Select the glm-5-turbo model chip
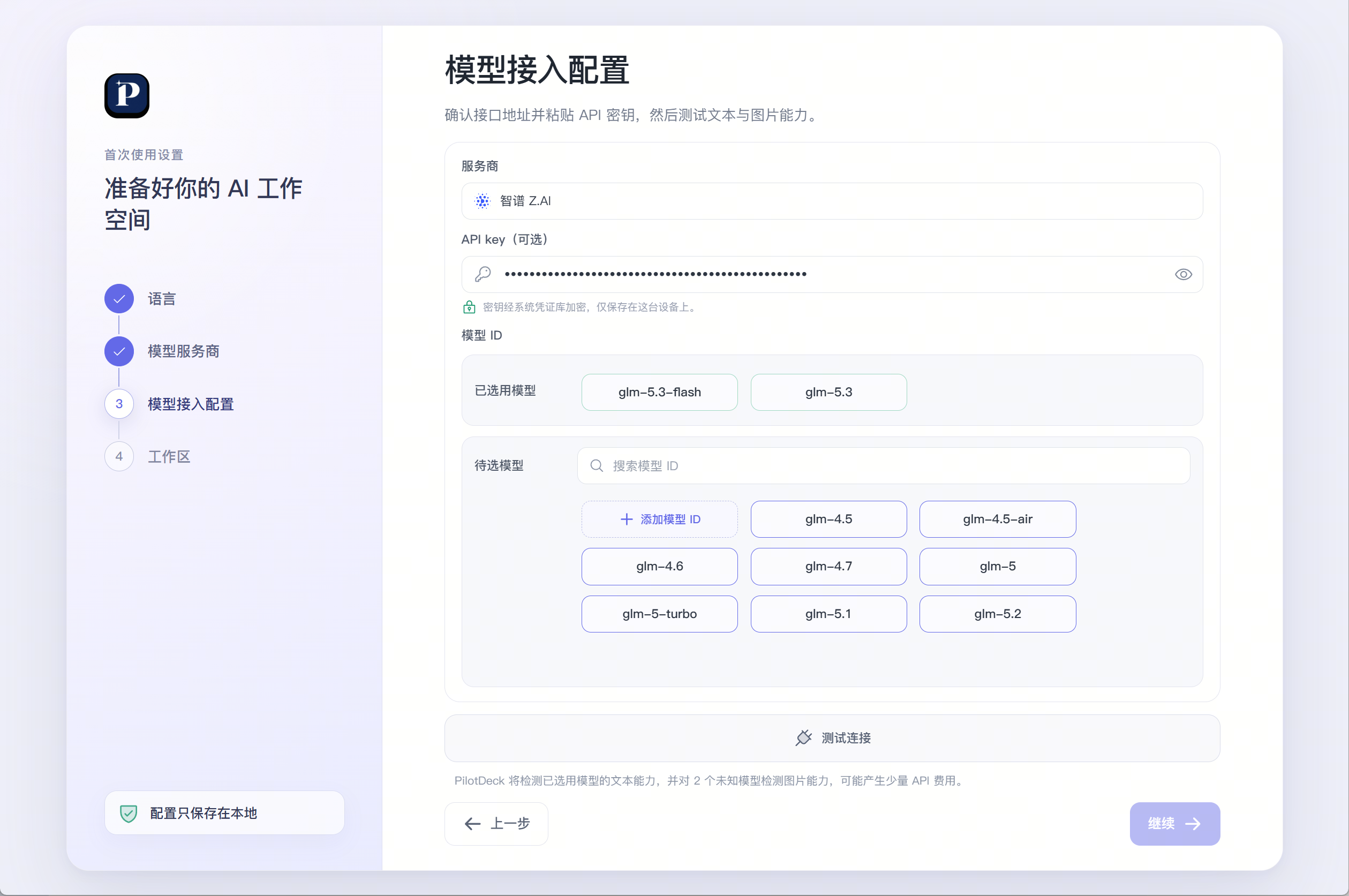The image size is (1349, 896). (659, 614)
